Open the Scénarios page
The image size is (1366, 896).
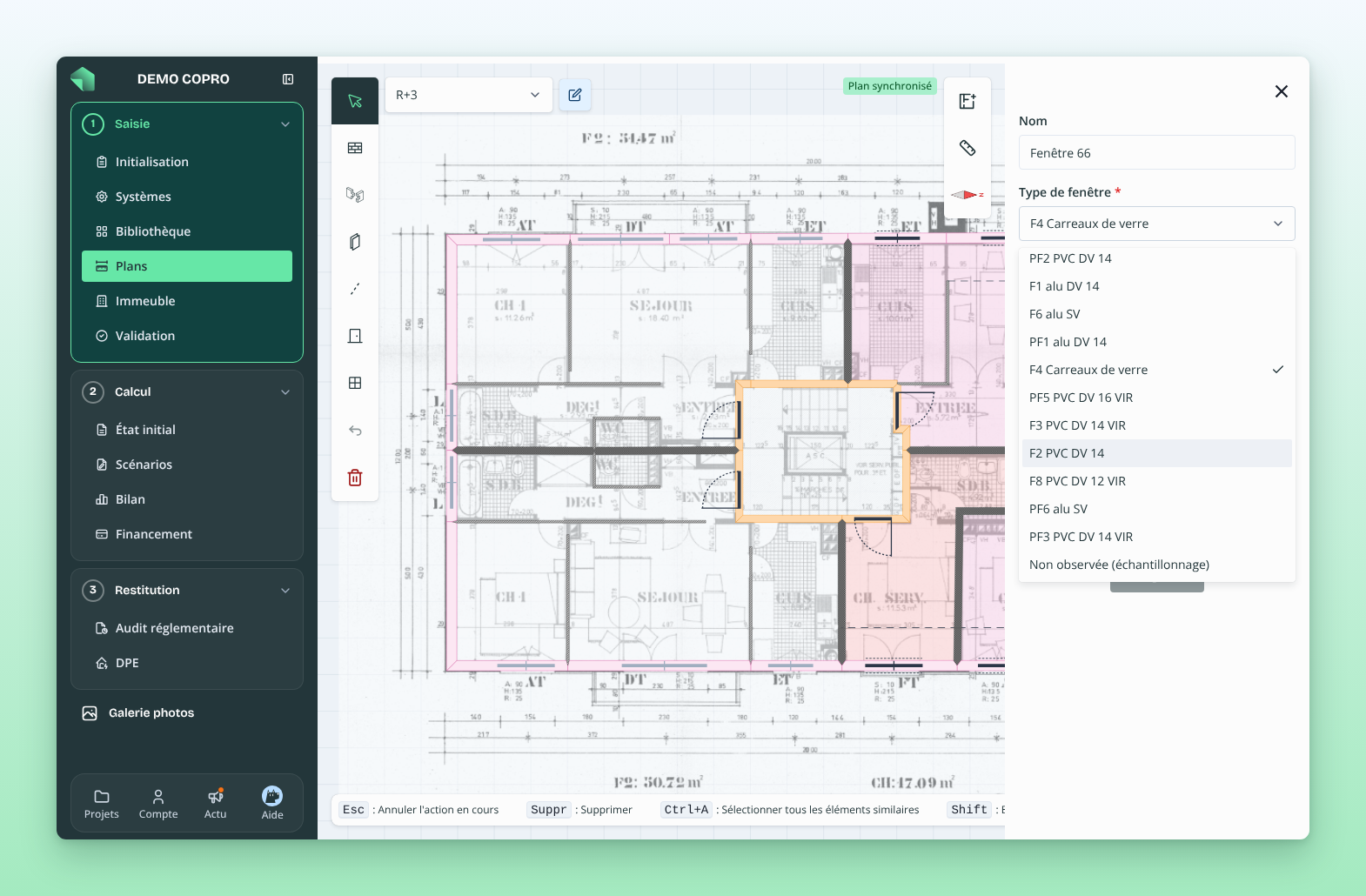click(x=187, y=465)
